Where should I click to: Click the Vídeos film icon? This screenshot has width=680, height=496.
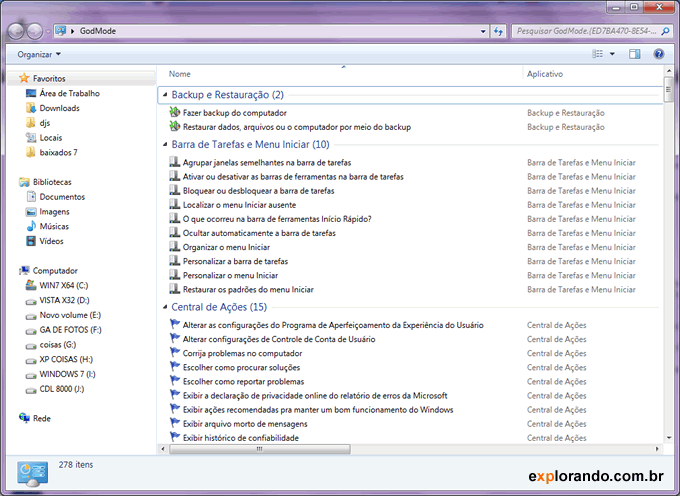click(x=31, y=241)
